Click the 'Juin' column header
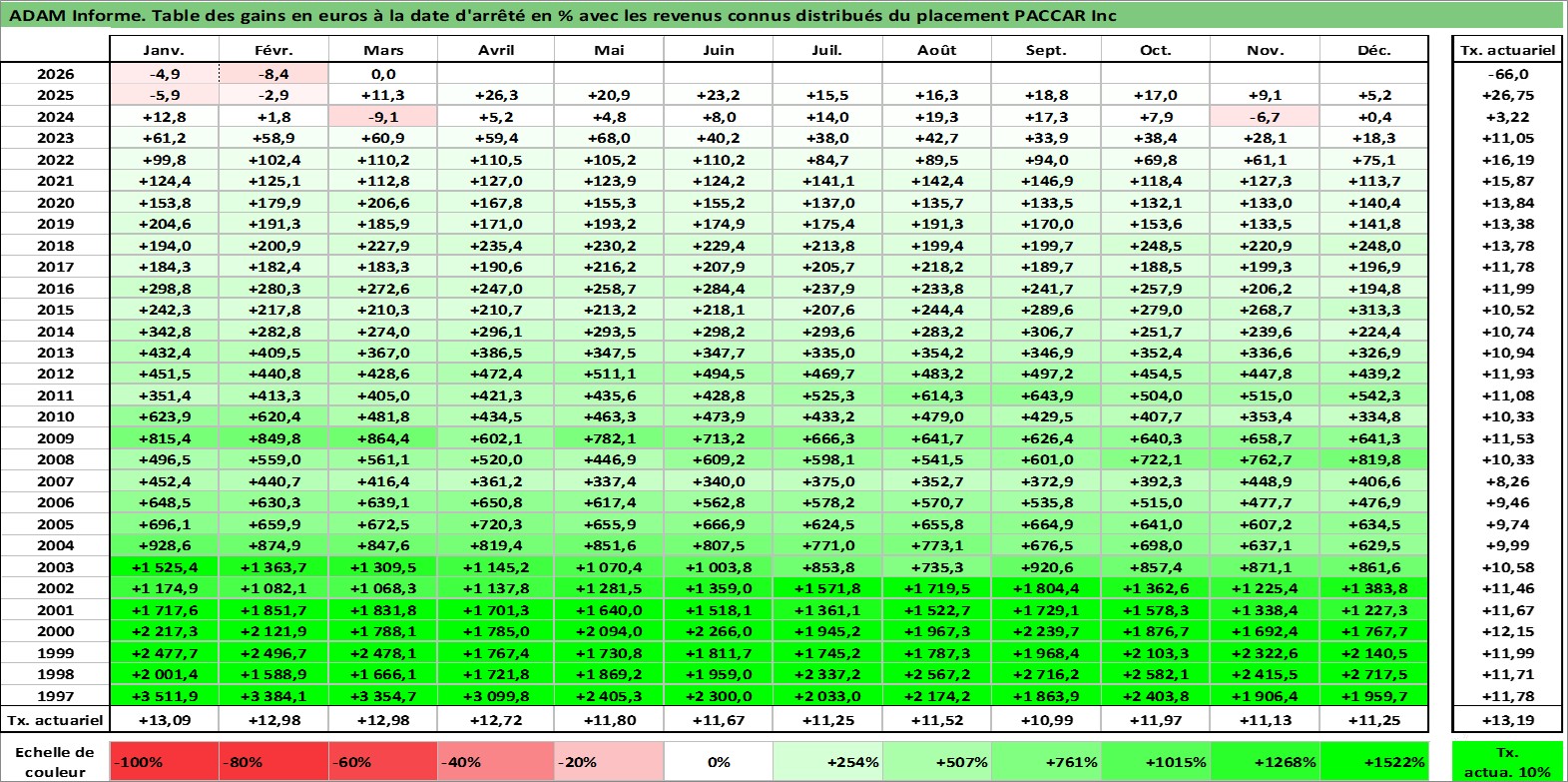 (719, 50)
